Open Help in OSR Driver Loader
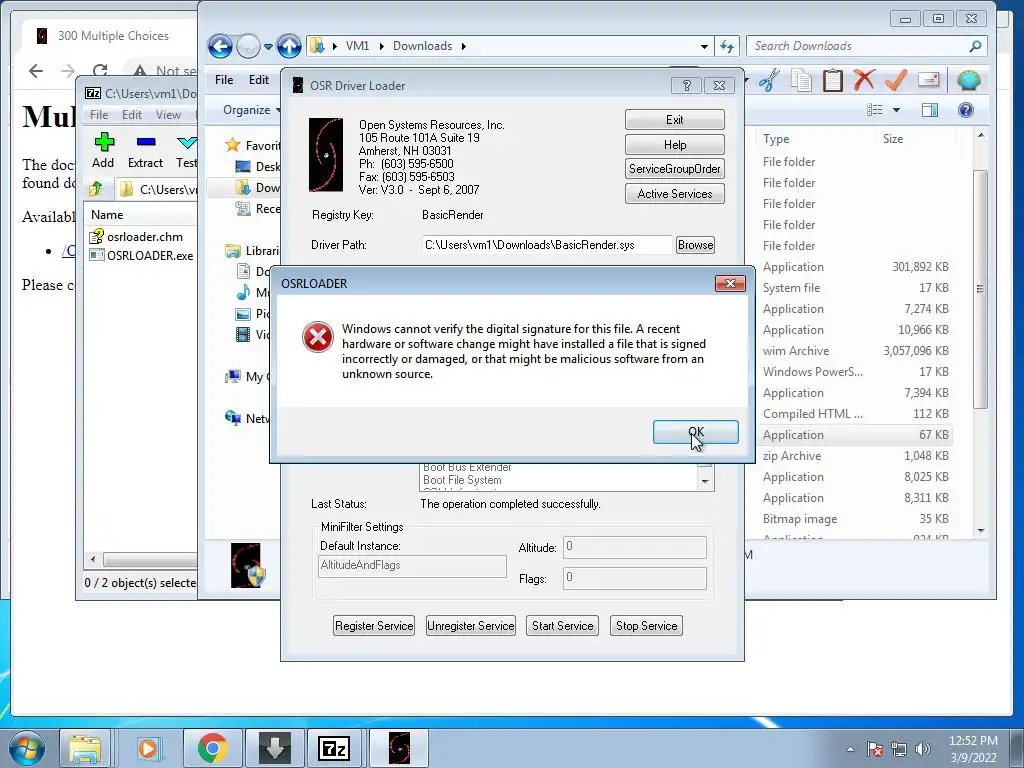 point(675,144)
